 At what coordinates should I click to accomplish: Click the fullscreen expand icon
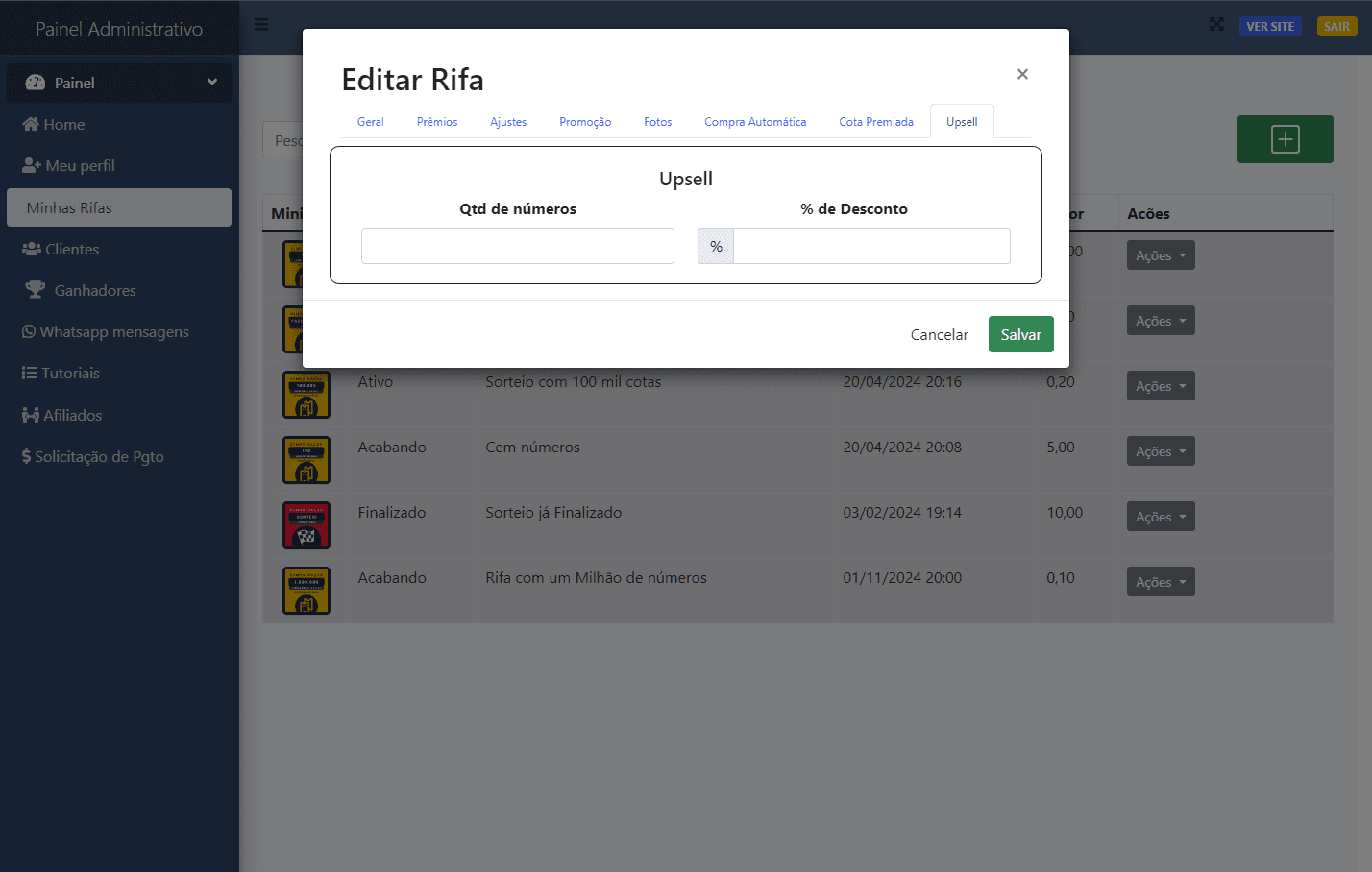tap(1216, 25)
